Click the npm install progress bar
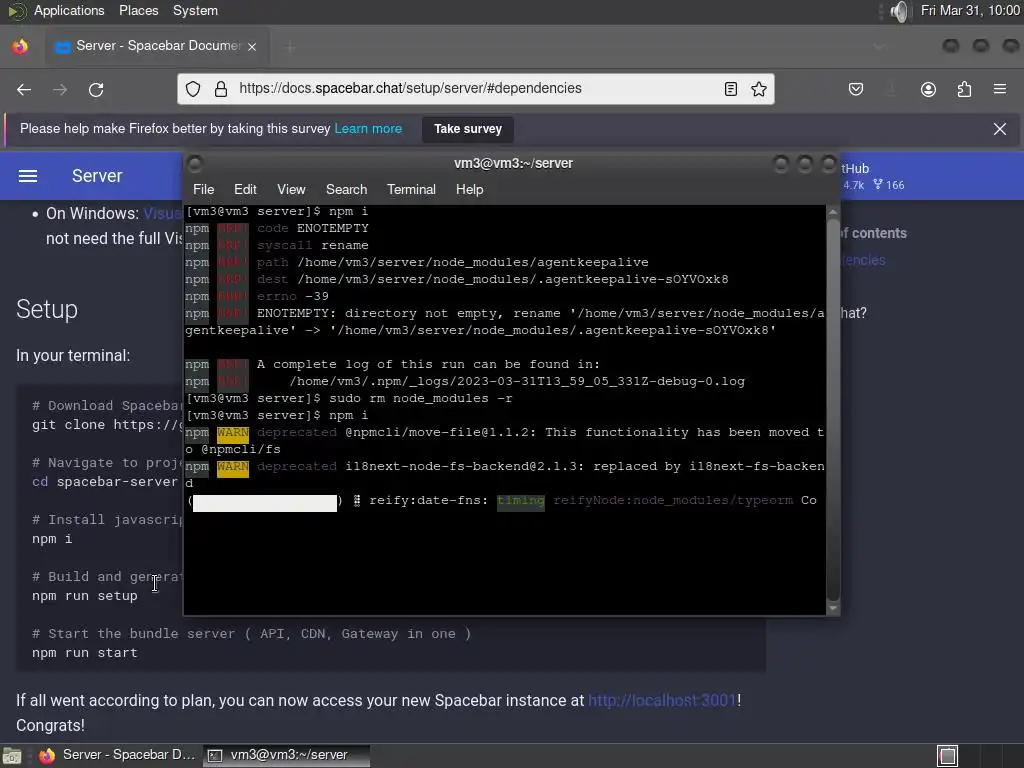This screenshot has width=1024, height=768. tap(264, 502)
